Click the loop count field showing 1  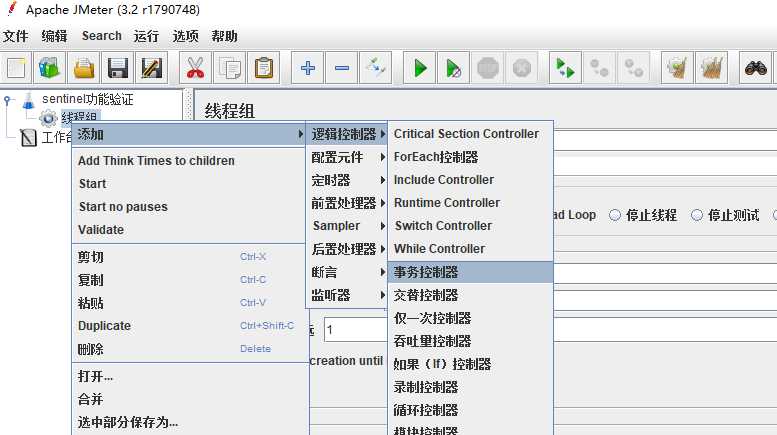coord(356,330)
